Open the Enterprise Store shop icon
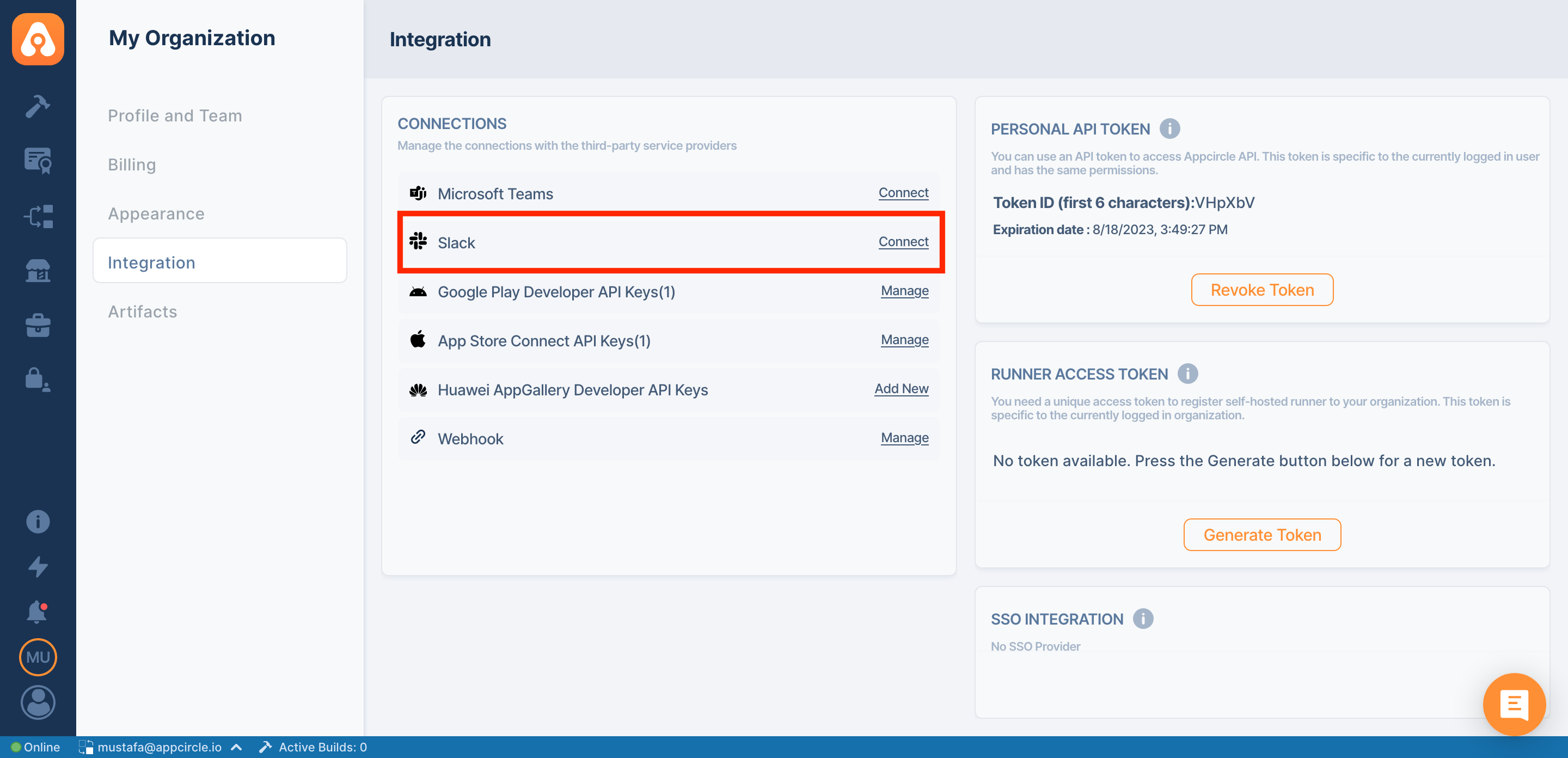 point(38,271)
